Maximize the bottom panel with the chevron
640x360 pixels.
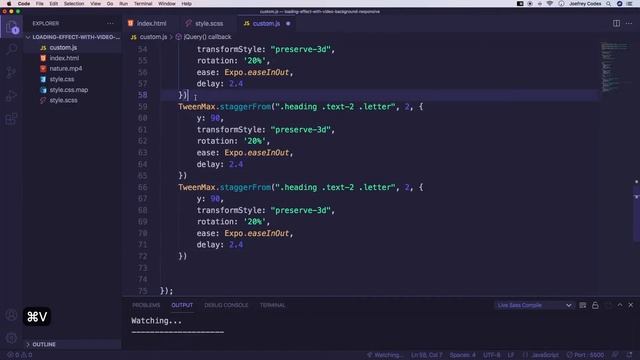click(620, 305)
